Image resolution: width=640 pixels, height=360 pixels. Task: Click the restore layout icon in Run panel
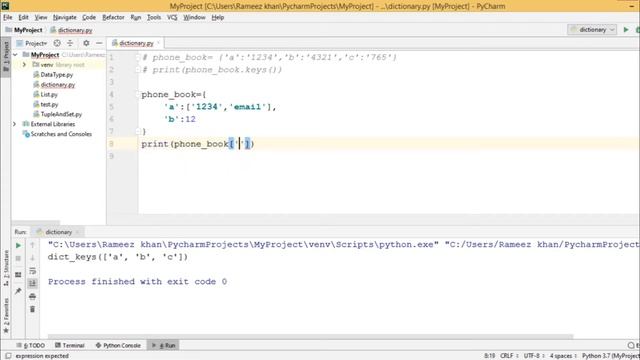[18, 275]
